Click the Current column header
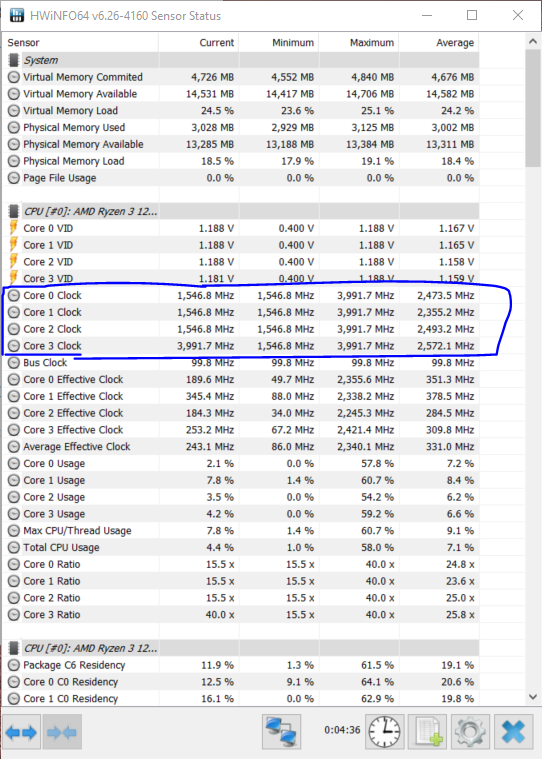 click(x=198, y=43)
